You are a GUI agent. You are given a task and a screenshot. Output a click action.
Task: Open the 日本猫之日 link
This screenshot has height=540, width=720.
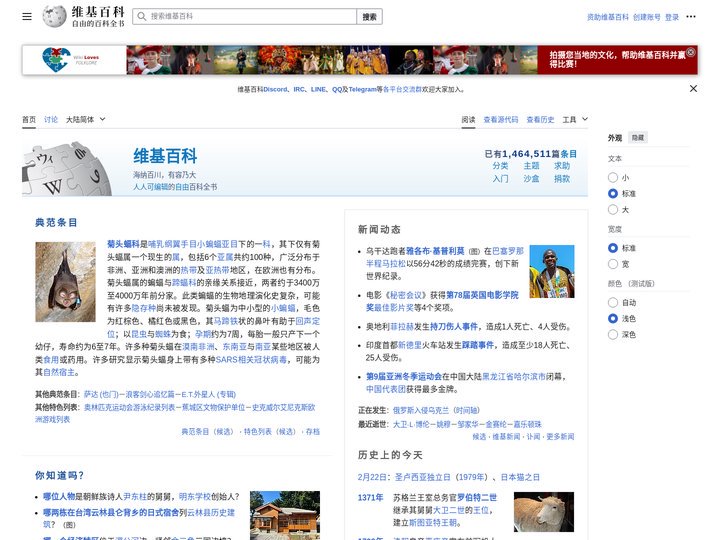[x=520, y=477]
